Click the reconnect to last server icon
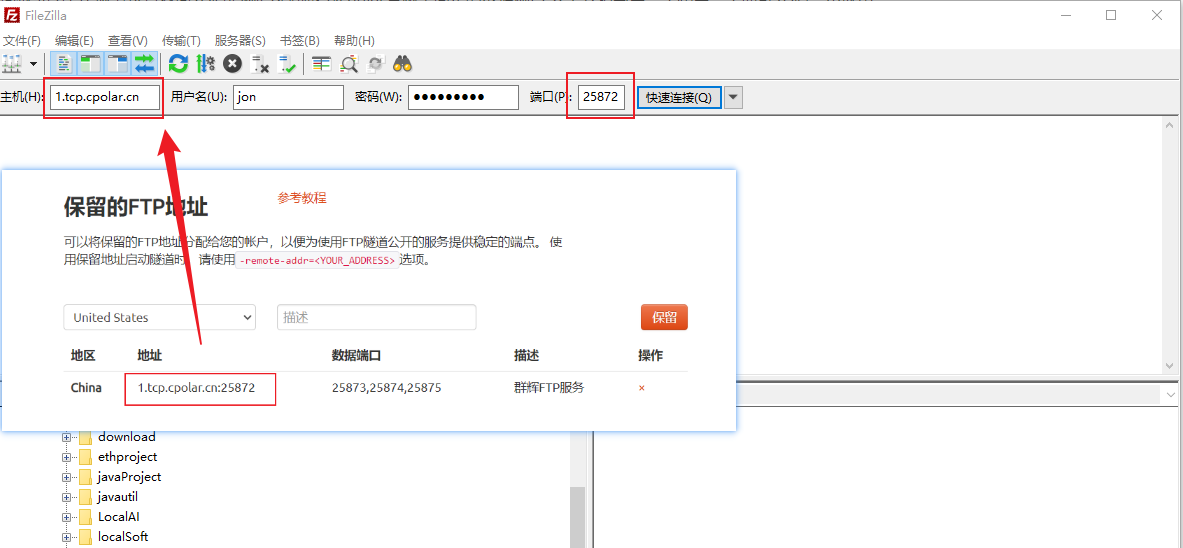The width and height of the screenshot is (1183, 548). [x=287, y=64]
